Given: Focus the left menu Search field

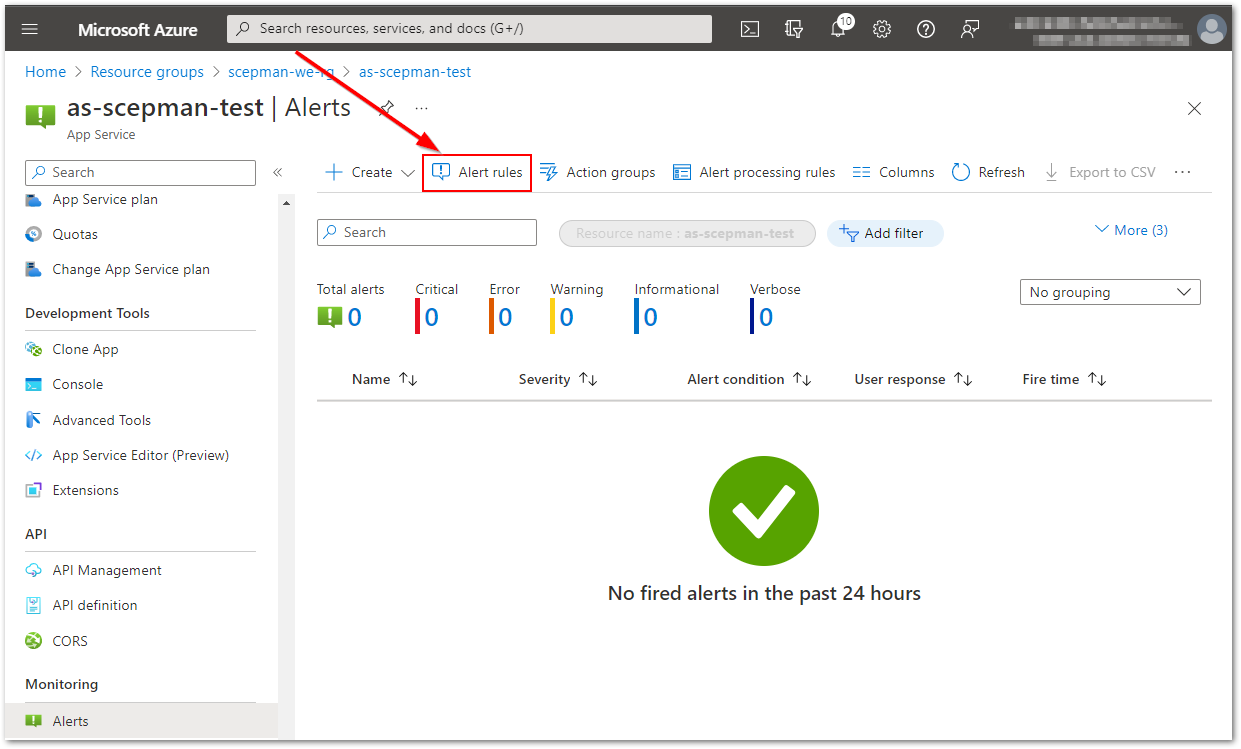Looking at the screenshot, I should [x=140, y=173].
